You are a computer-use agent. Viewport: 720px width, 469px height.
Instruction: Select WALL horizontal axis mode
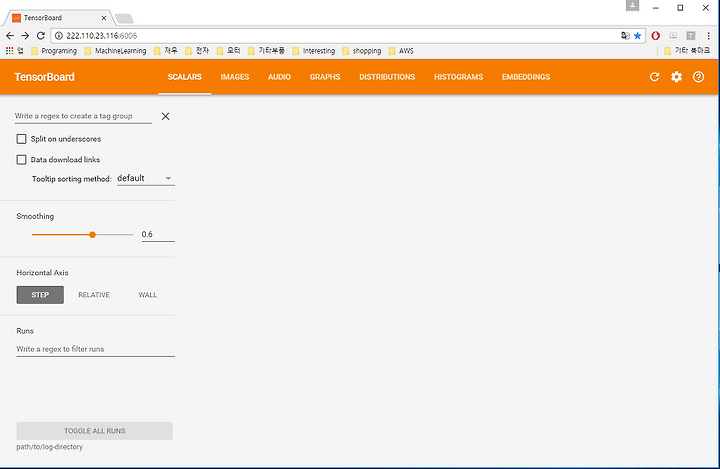148,295
